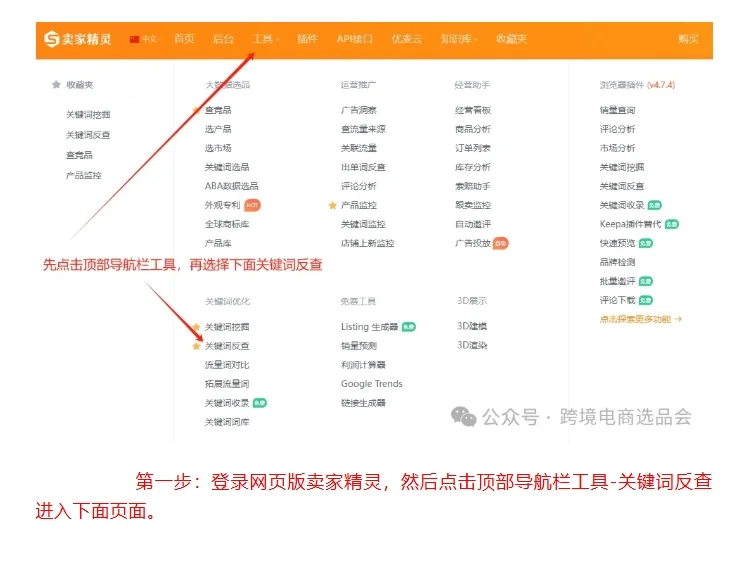
Task: Open 经营看板 under 经营助手
Action: 473,110
